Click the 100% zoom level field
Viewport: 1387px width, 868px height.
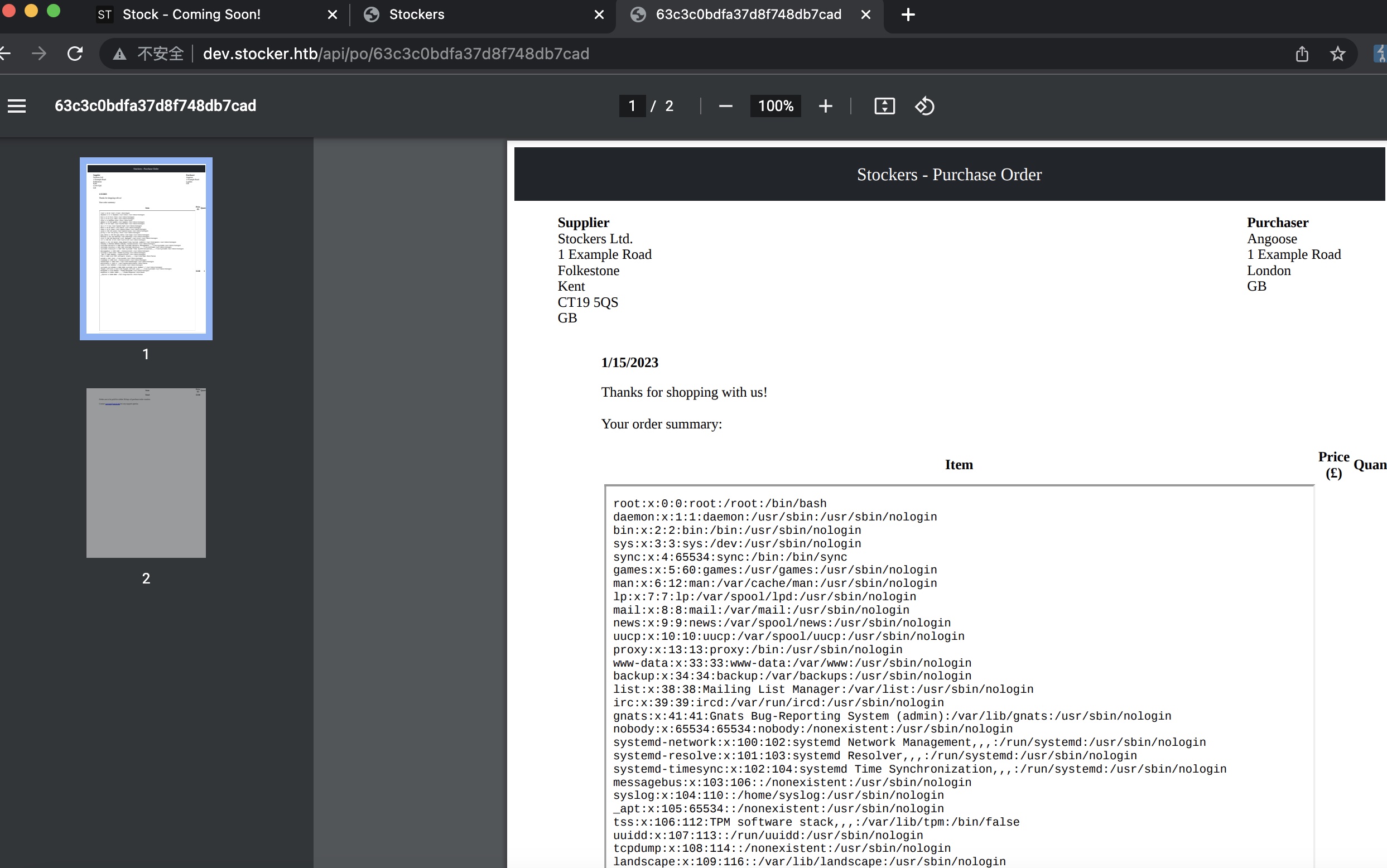pos(775,106)
